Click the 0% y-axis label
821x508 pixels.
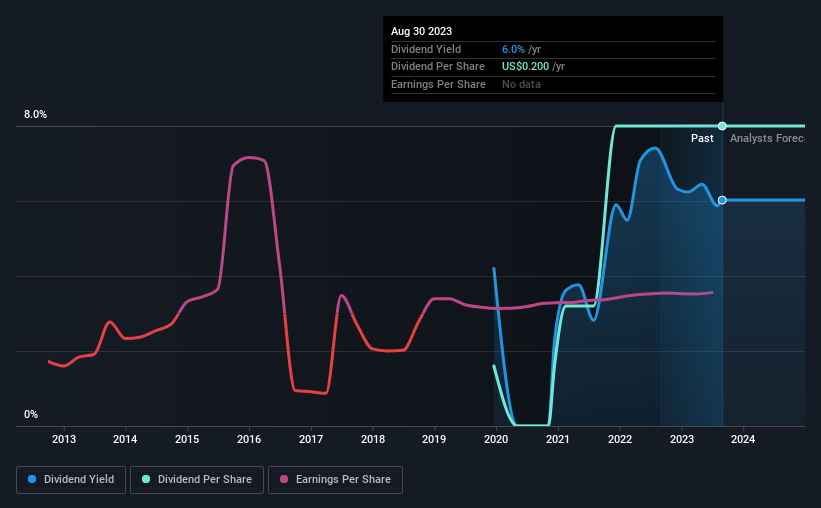(x=31, y=414)
